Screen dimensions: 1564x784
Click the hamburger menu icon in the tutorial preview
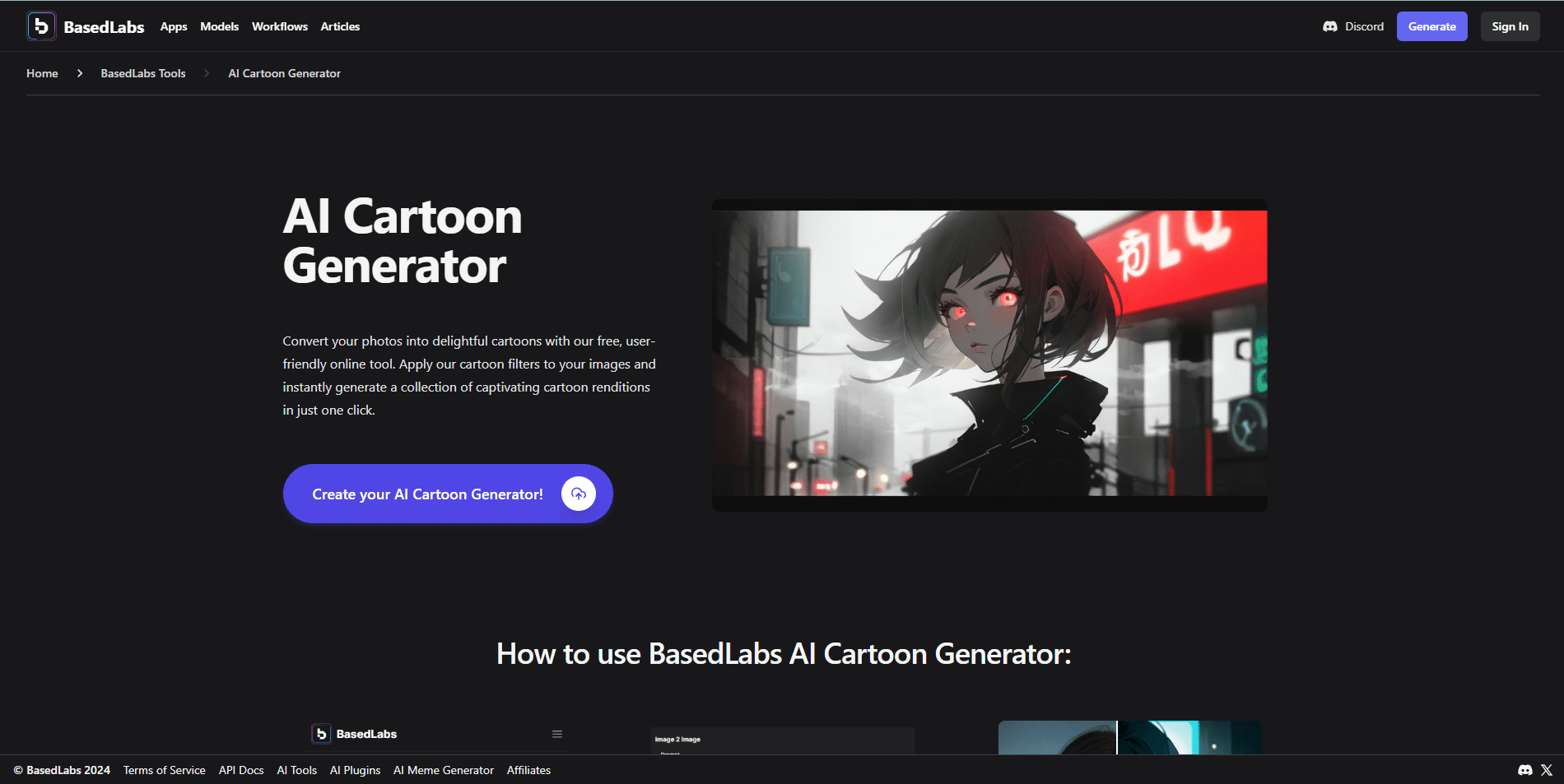tap(557, 734)
